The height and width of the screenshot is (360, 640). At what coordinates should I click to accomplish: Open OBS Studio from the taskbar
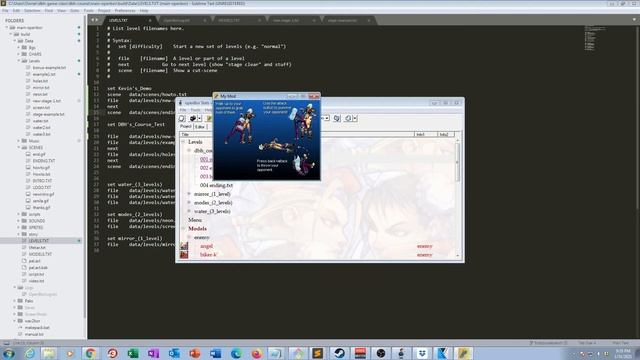pyautogui.click(x=380, y=353)
